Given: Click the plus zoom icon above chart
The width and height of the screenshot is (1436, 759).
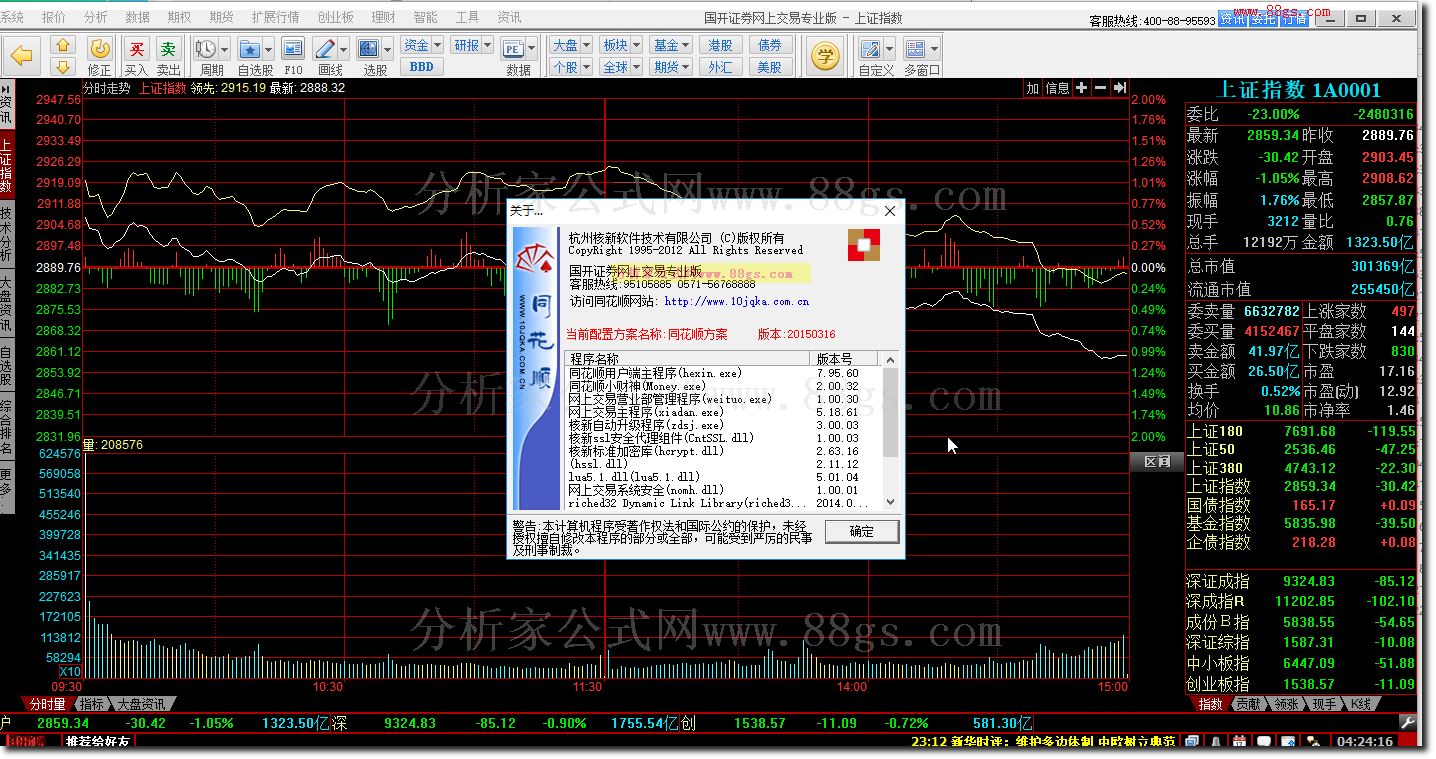Looking at the screenshot, I should [1081, 88].
